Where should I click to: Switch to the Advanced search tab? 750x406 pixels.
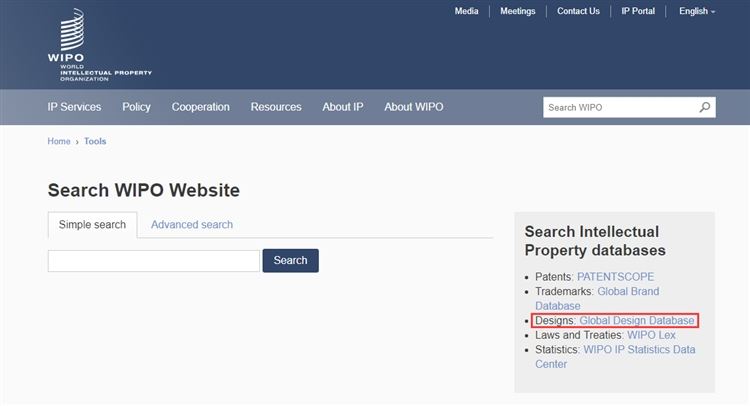[x=192, y=225]
